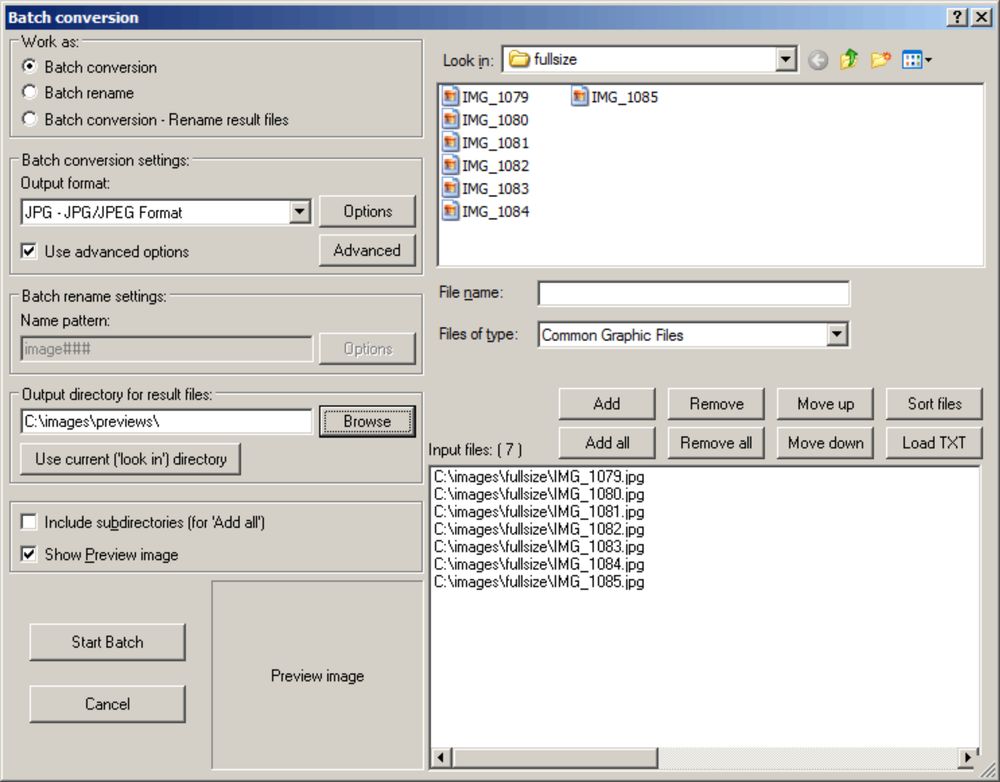Select input file C:\images\fullsize\IMG_1079.jpg

pyautogui.click(x=539, y=476)
